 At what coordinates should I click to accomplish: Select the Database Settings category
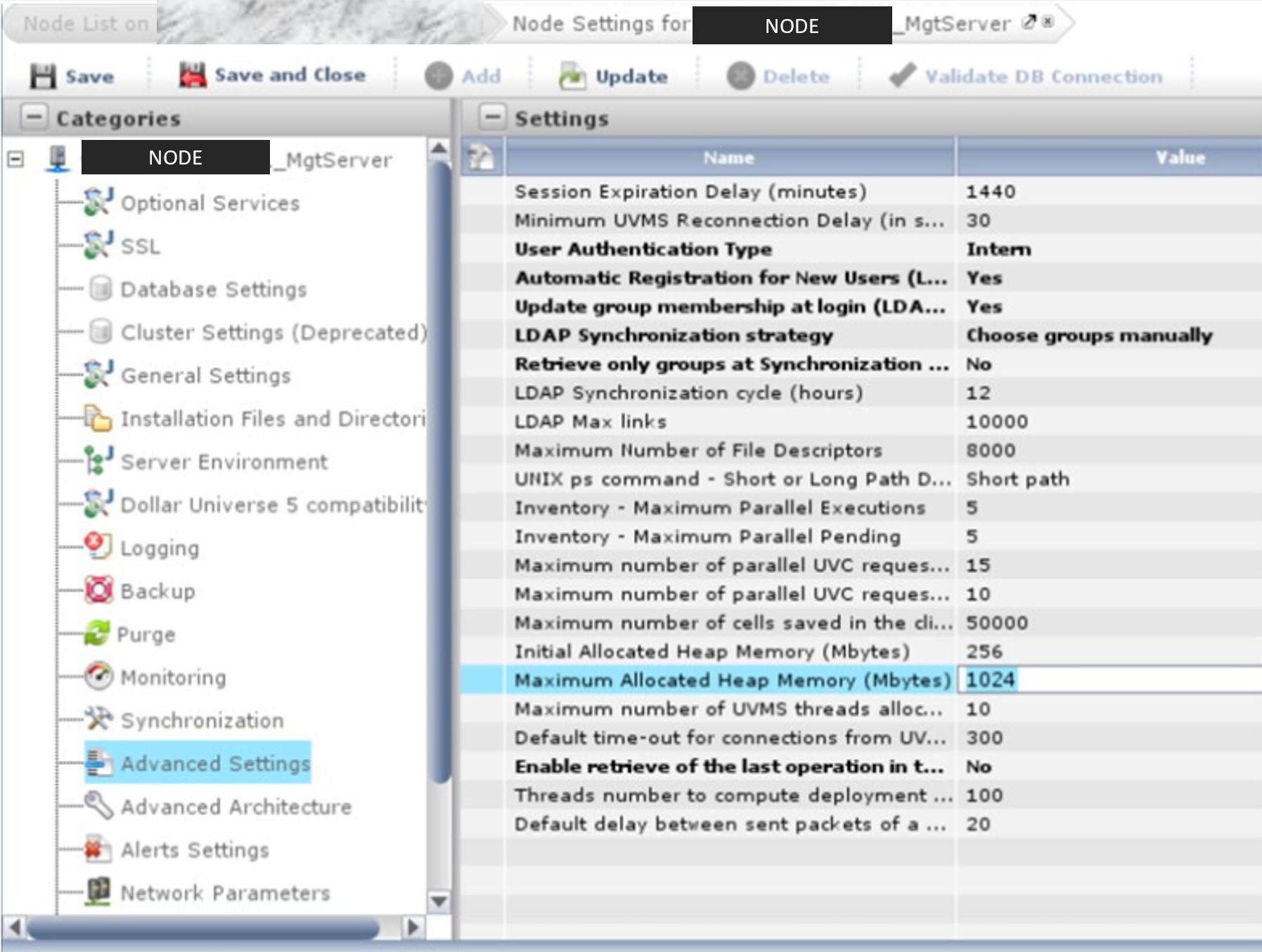(214, 289)
